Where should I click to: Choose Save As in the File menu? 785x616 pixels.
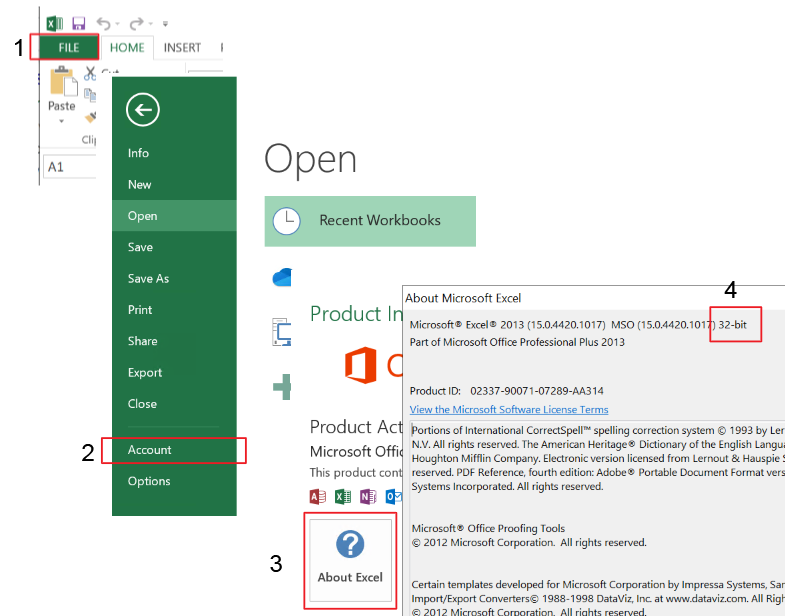tap(174, 278)
